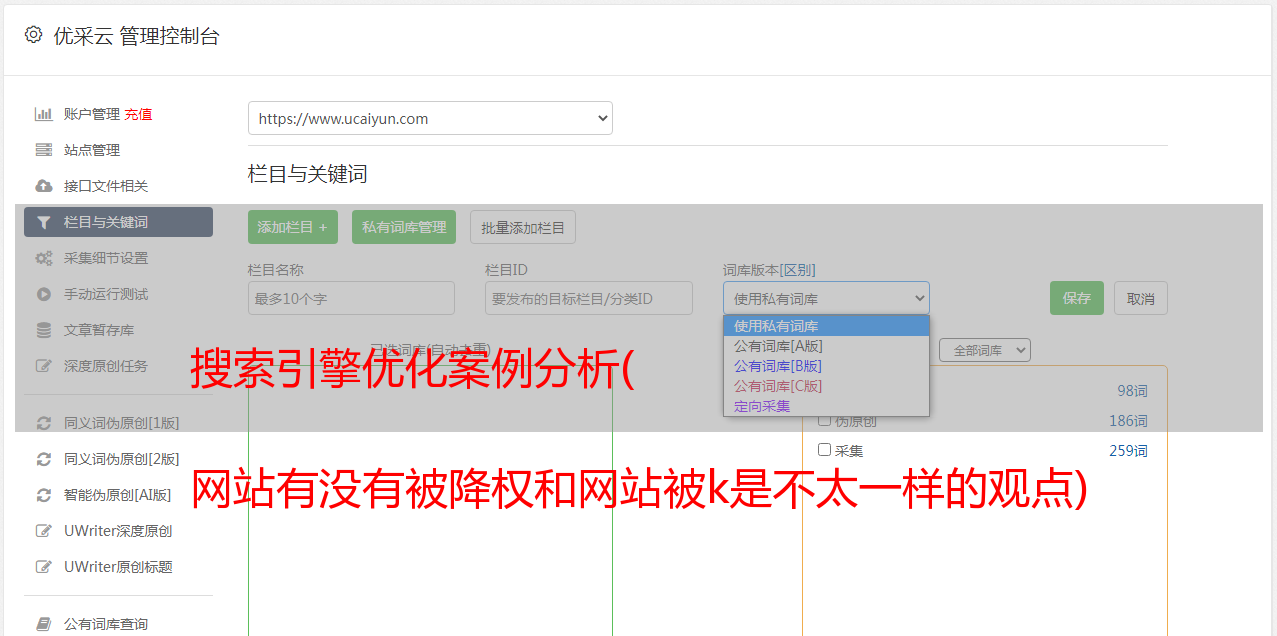Viewport: 1277px width, 636px height.
Task: Choose 公有词库[C版] option
Action: click(x=826, y=386)
